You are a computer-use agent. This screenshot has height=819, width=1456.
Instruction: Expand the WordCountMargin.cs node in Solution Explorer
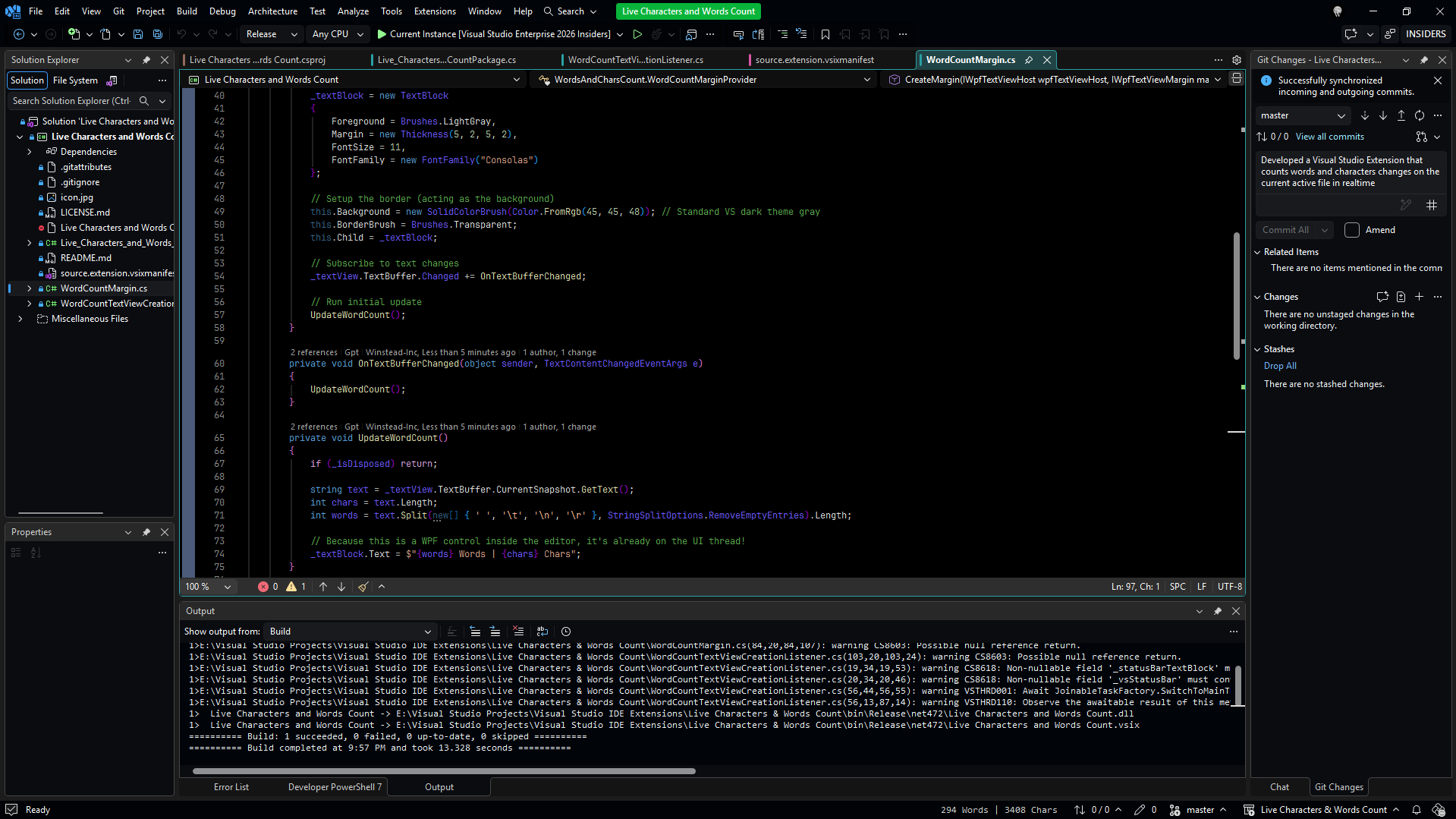(x=30, y=288)
